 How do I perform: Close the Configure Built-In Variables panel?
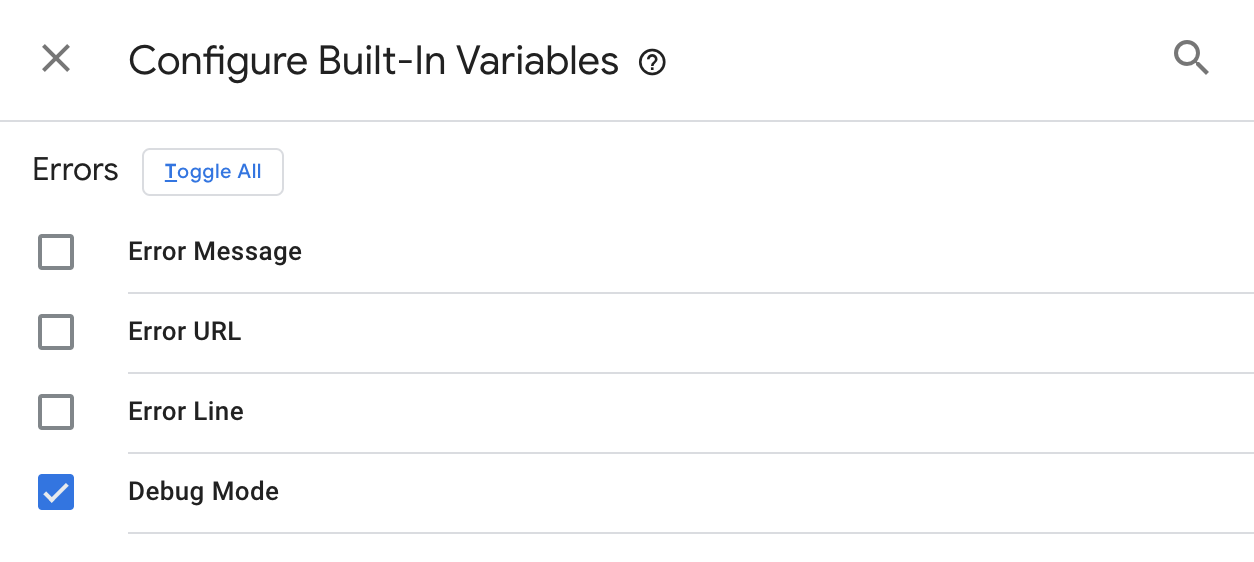[56, 59]
